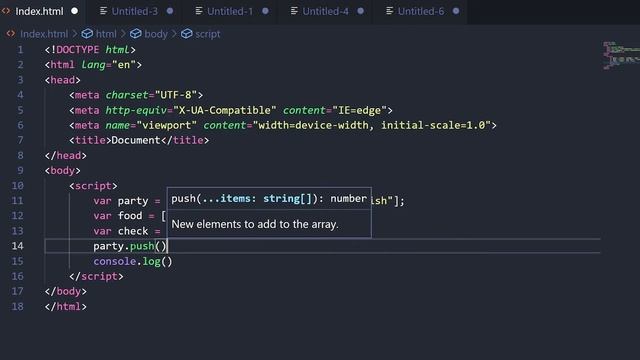Click the chevron after Index.html breadcrumb

click(75, 34)
